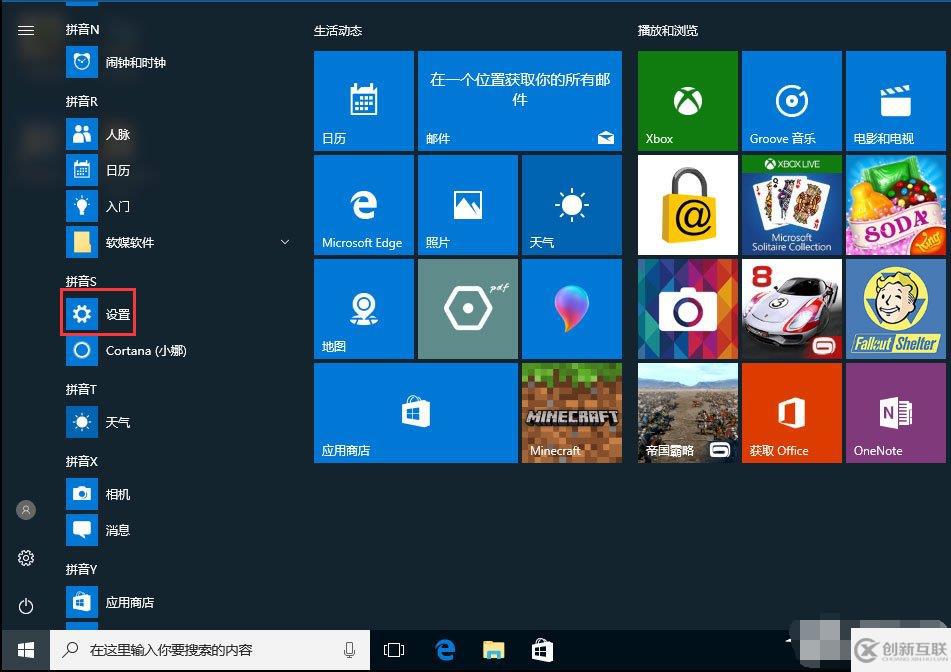Launch Candy Crush Soda tile

[x=896, y=205]
